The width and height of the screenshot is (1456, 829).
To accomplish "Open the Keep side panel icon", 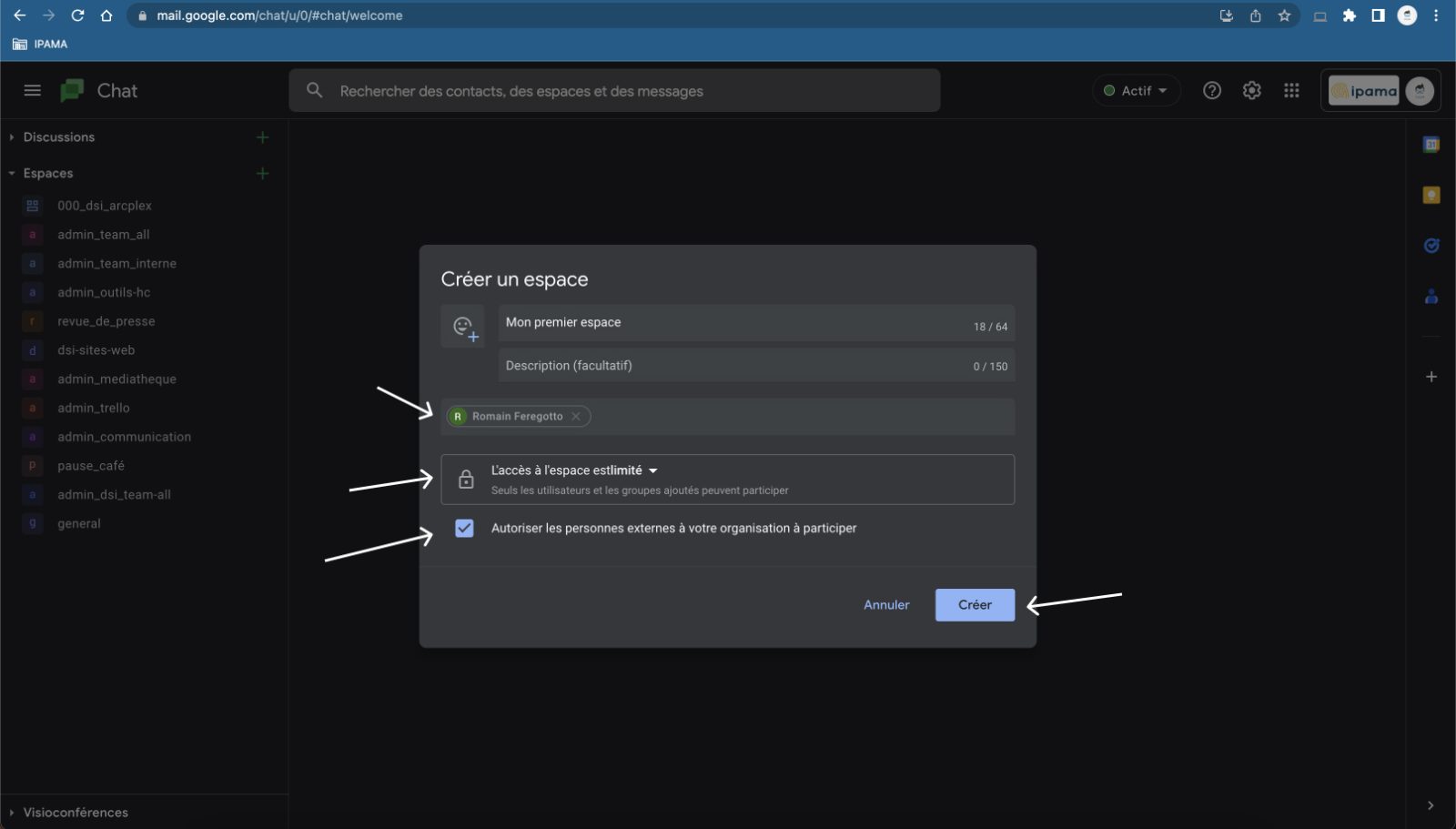I will pyautogui.click(x=1431, y=195).
